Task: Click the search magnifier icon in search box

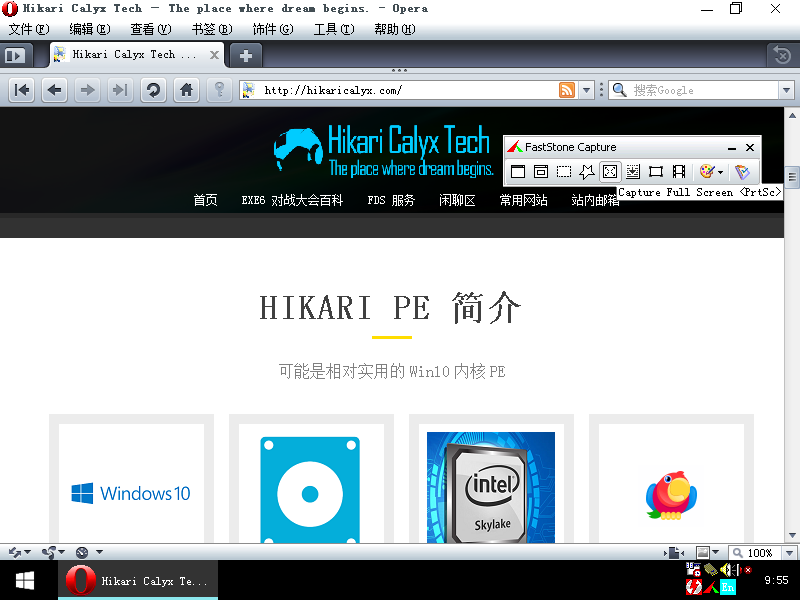Action: pyautogui.click(x=620, y=90)
